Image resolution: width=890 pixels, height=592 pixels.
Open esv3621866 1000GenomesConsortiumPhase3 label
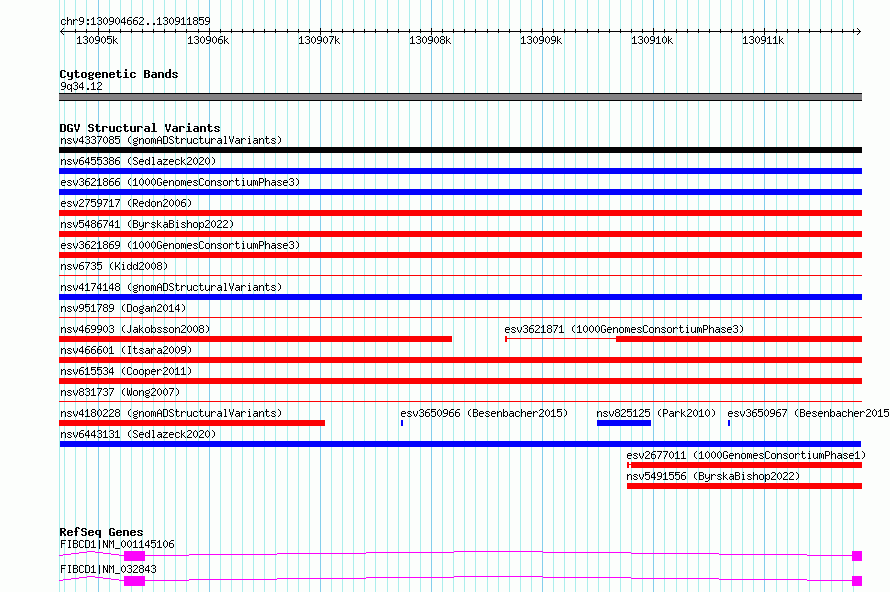point(180,182)
